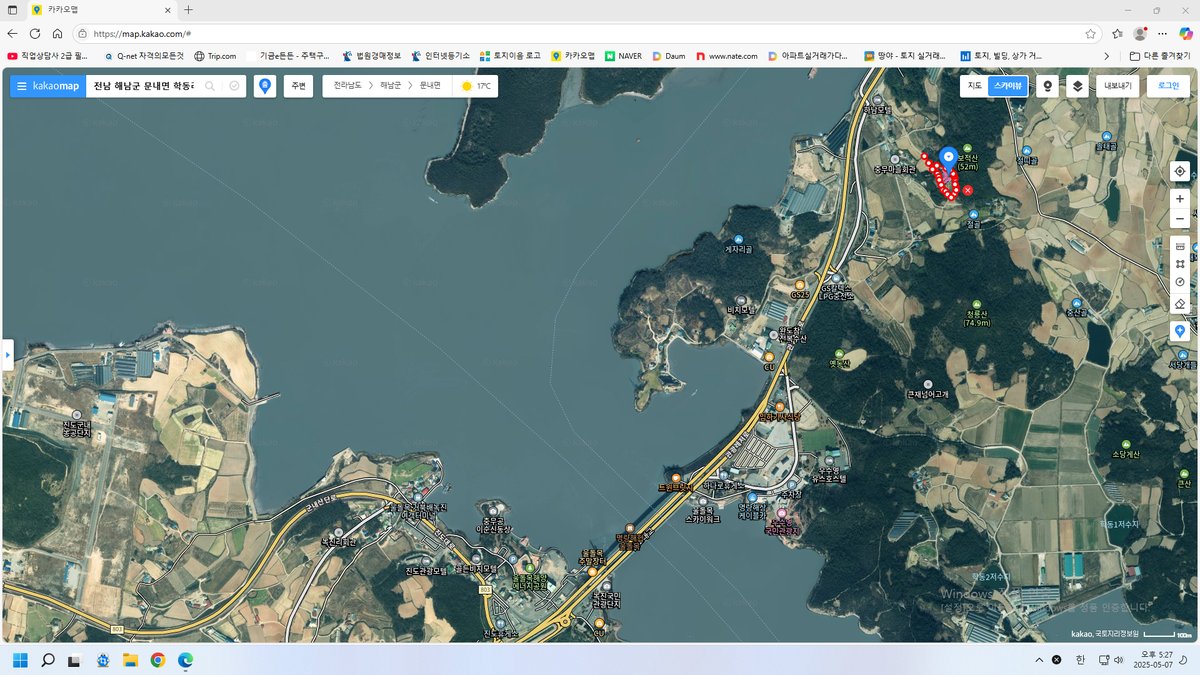This screenshot has height=675, width=1200.
Task: Remove the red X marker on map
Action: click(x=968, y=189)
